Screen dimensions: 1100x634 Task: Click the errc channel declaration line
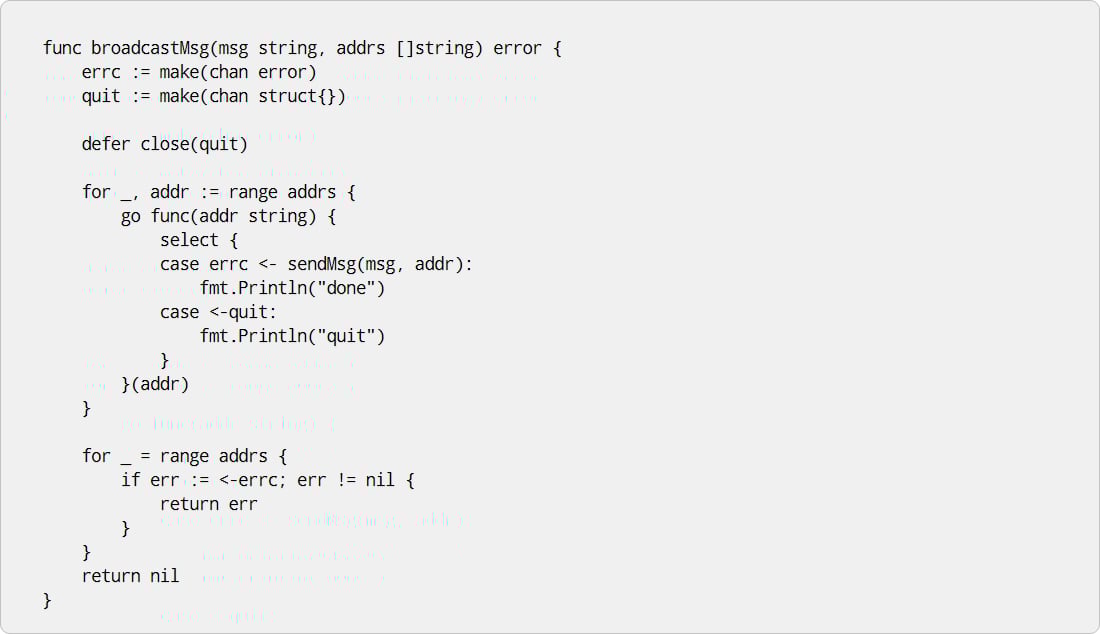(x=199, y=72)
